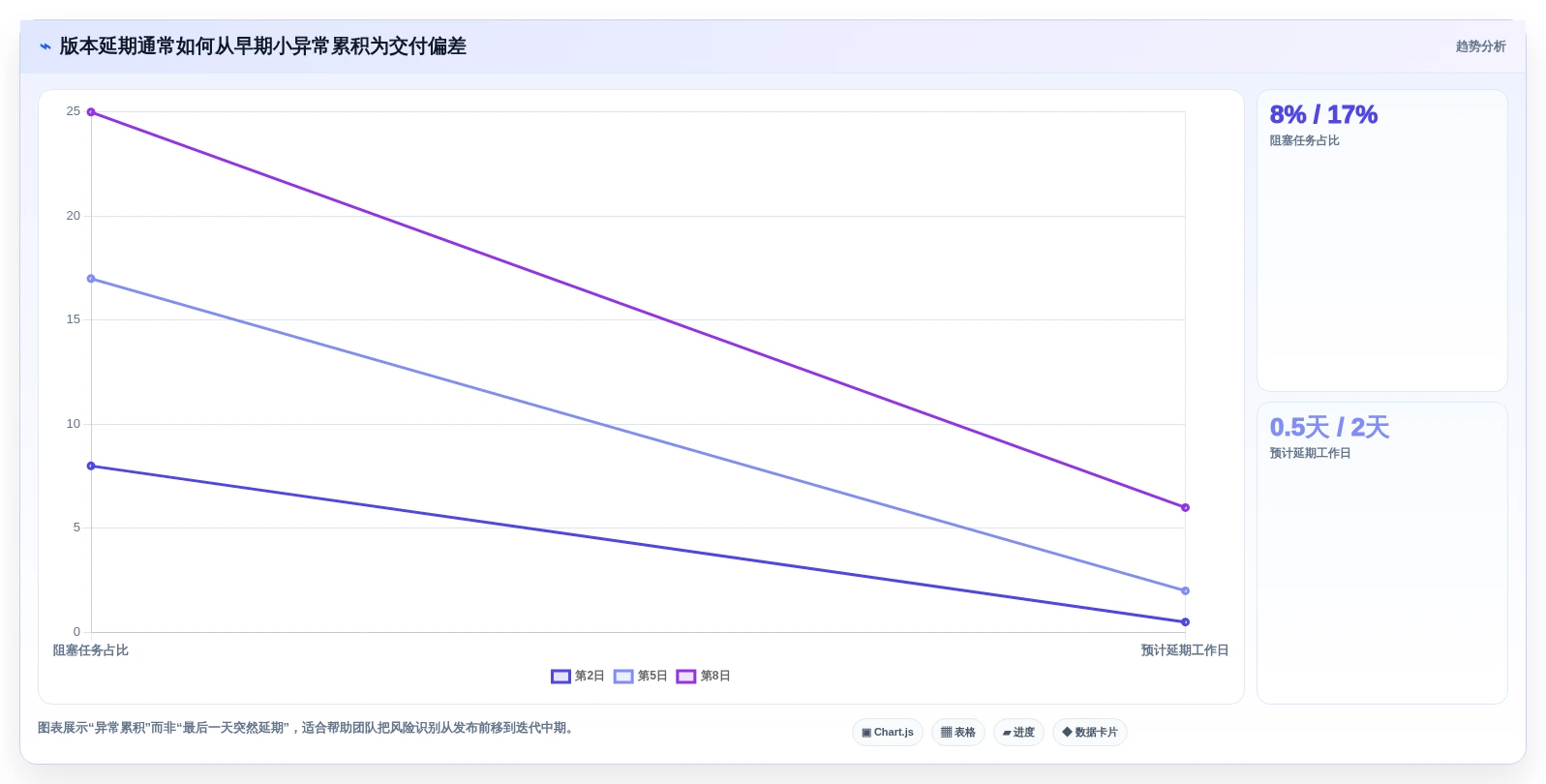Screen dimensions: 1546x784
Task: Click the 阻塞任务占比 x-axis label
Action: click(x=90, y=650)
